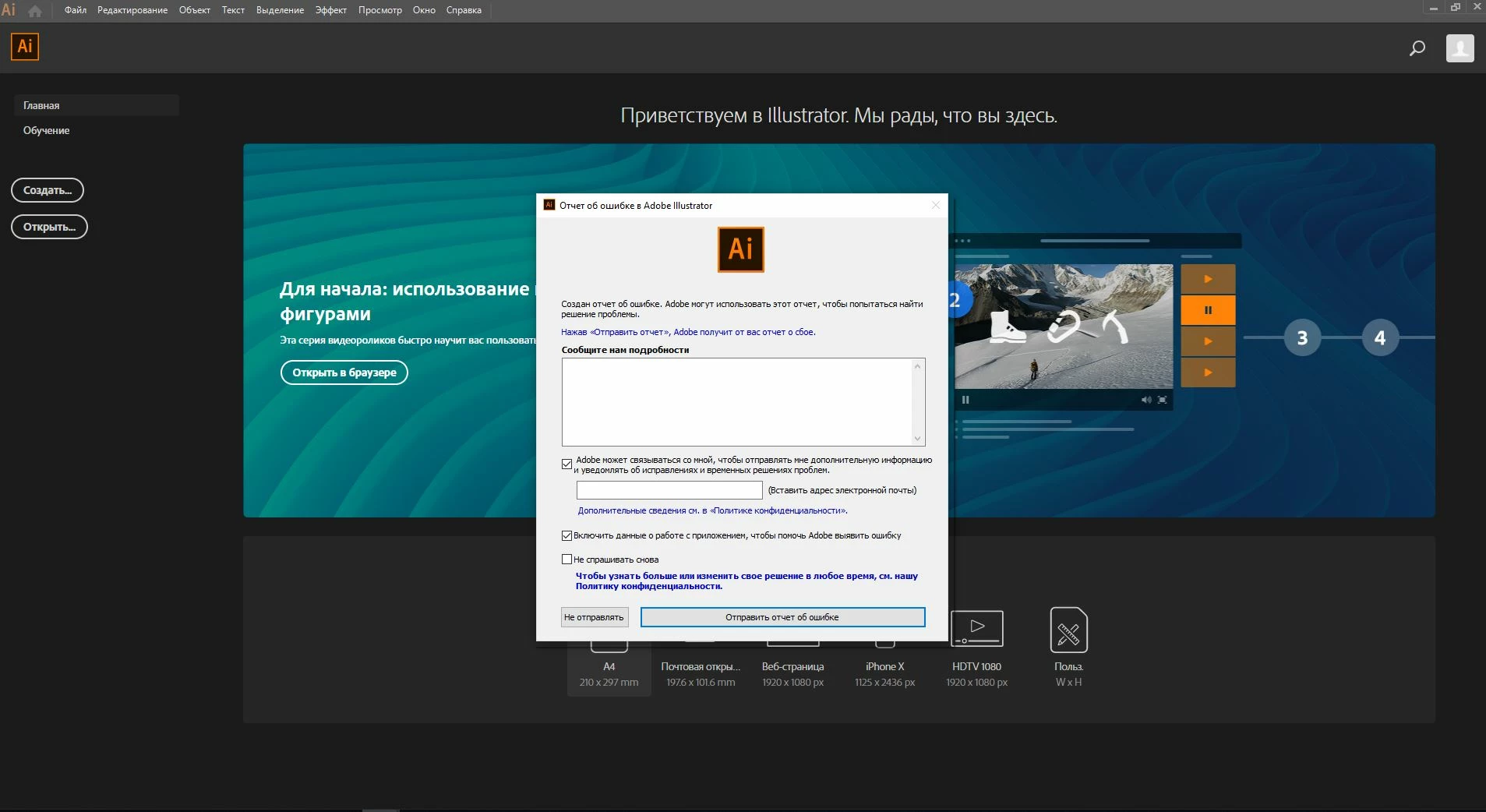Select the Веб-страница preset label
The image size is (1486, 812).
pos(792,666)
